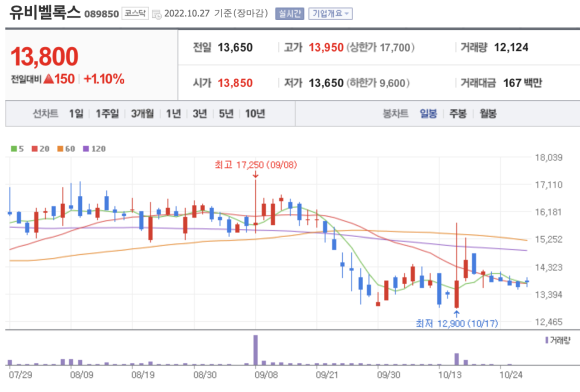This screenshot has width=580, height=392.
Task: Select the 5년 line chart tab
Action: pyautogui.click(x=226, y=114)
